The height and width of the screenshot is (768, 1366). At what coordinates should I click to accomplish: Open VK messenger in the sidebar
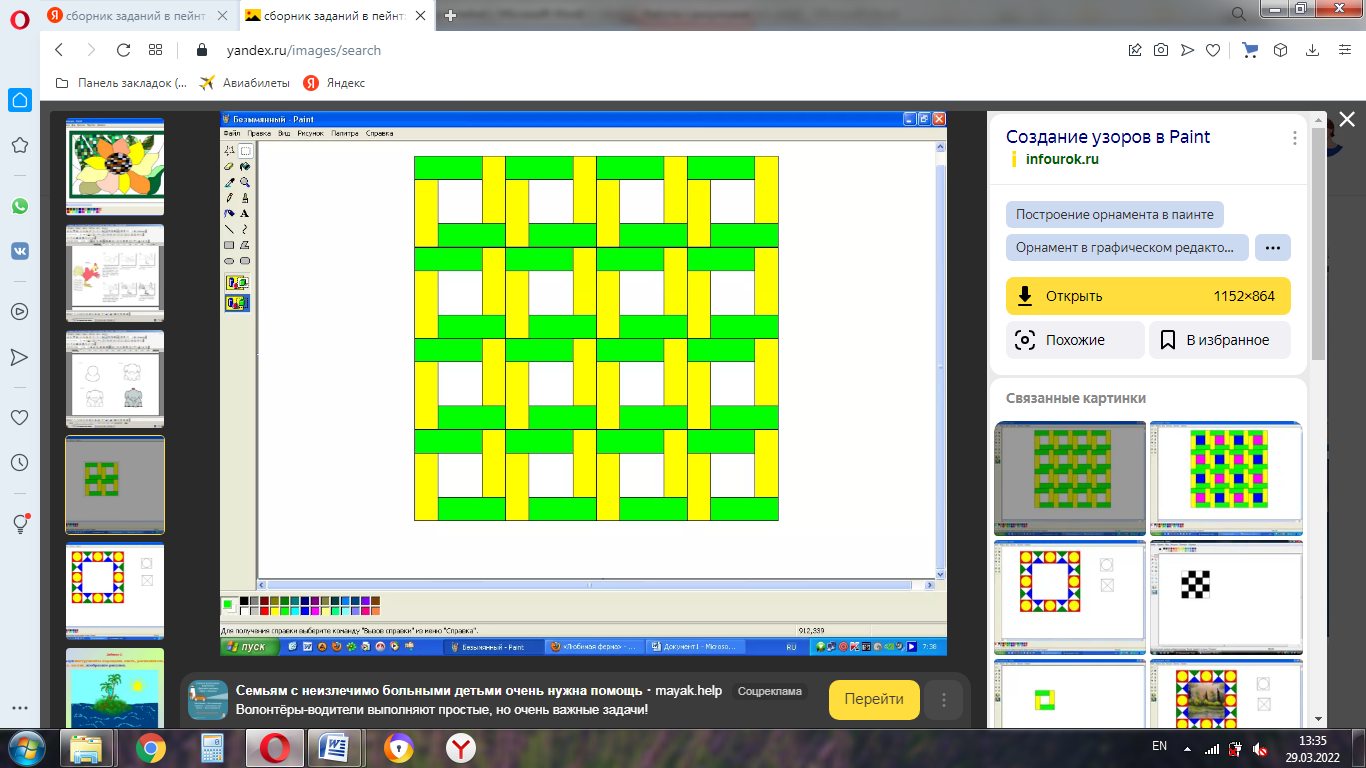pyautogui.click(x=20, y=251)
